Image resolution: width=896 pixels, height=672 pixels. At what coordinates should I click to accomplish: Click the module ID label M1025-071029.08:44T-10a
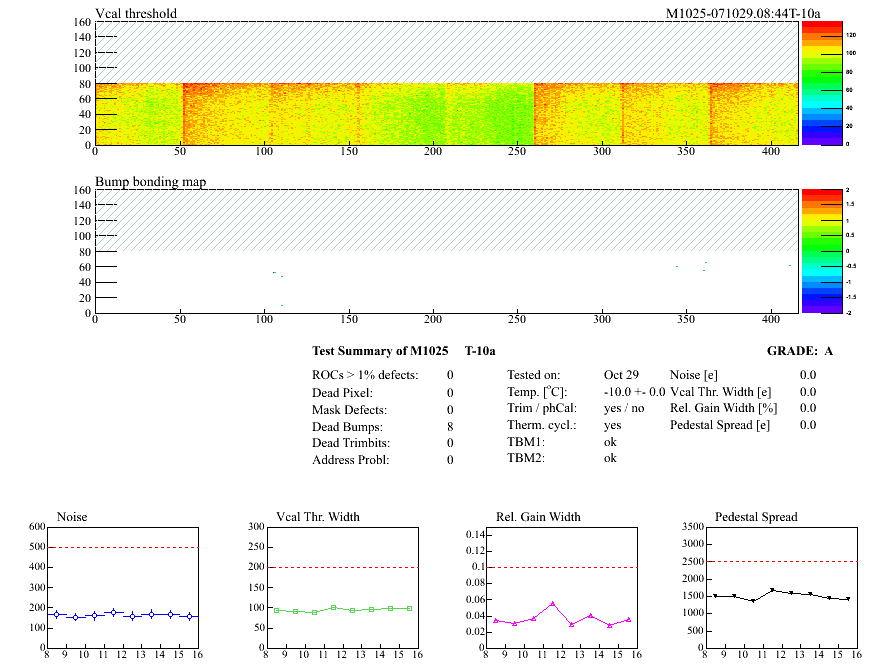743,13
